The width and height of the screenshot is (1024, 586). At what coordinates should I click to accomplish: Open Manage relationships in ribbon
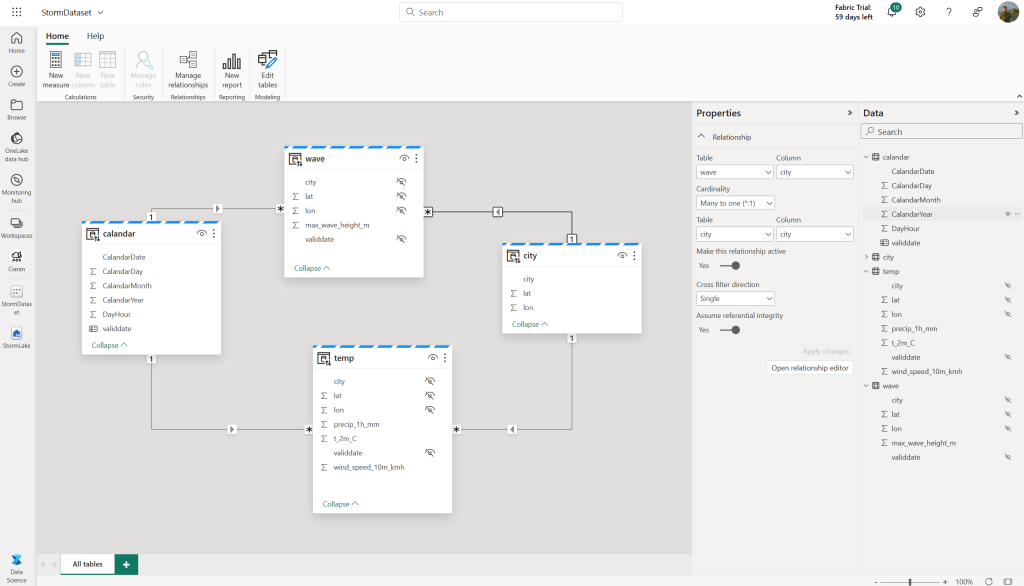pyautogui.click(x=188, y=69)
